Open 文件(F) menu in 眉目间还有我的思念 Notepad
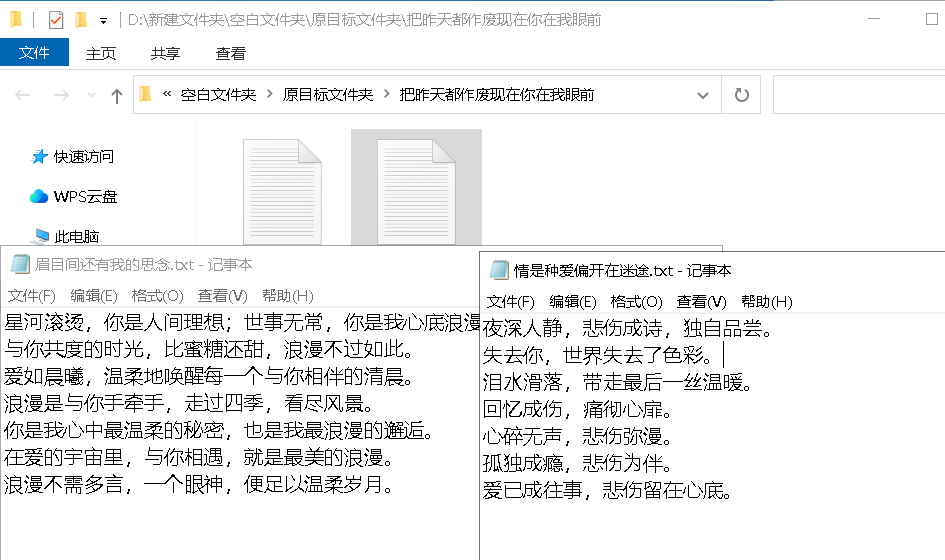This screenshot has height=560, width=945. tap(31, 296)
